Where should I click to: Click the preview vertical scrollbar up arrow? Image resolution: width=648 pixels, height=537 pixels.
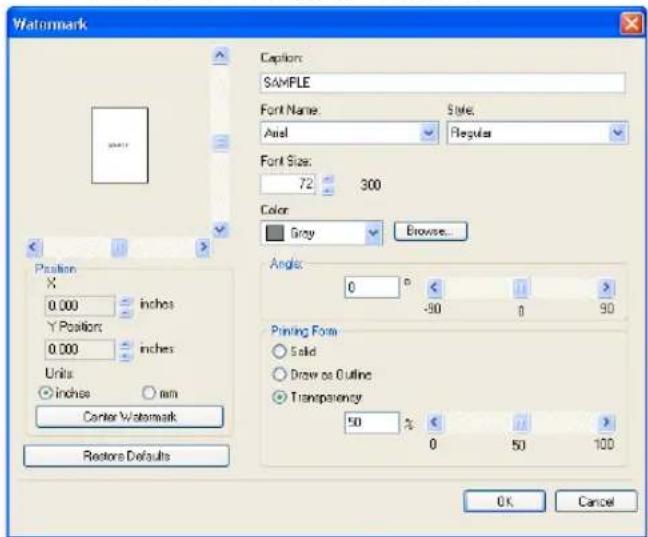(x=220, y=55)
